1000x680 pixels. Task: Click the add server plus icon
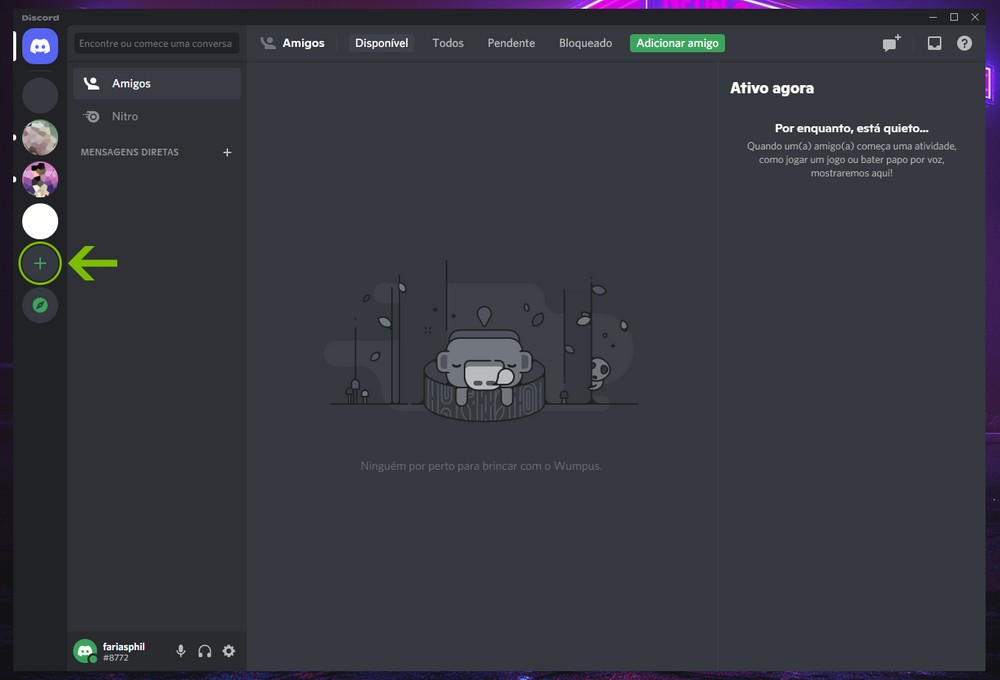coord(40,264)
